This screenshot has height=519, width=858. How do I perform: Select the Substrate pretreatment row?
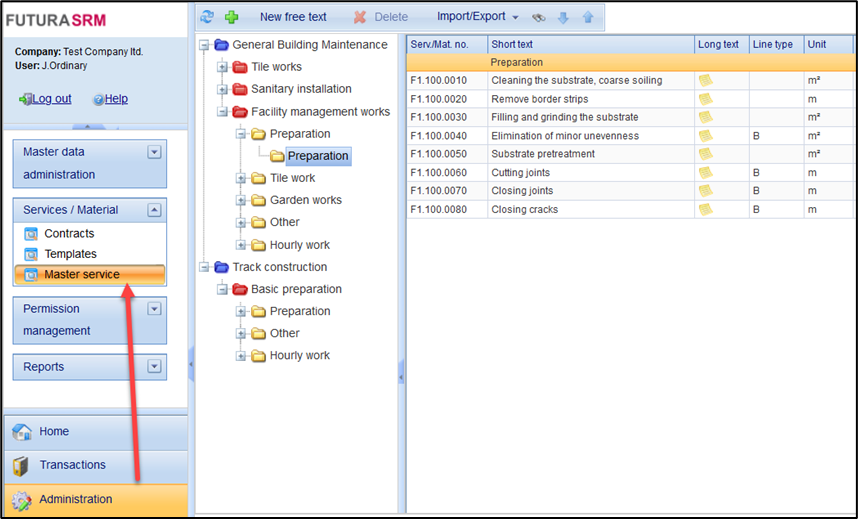coord(543,154)
